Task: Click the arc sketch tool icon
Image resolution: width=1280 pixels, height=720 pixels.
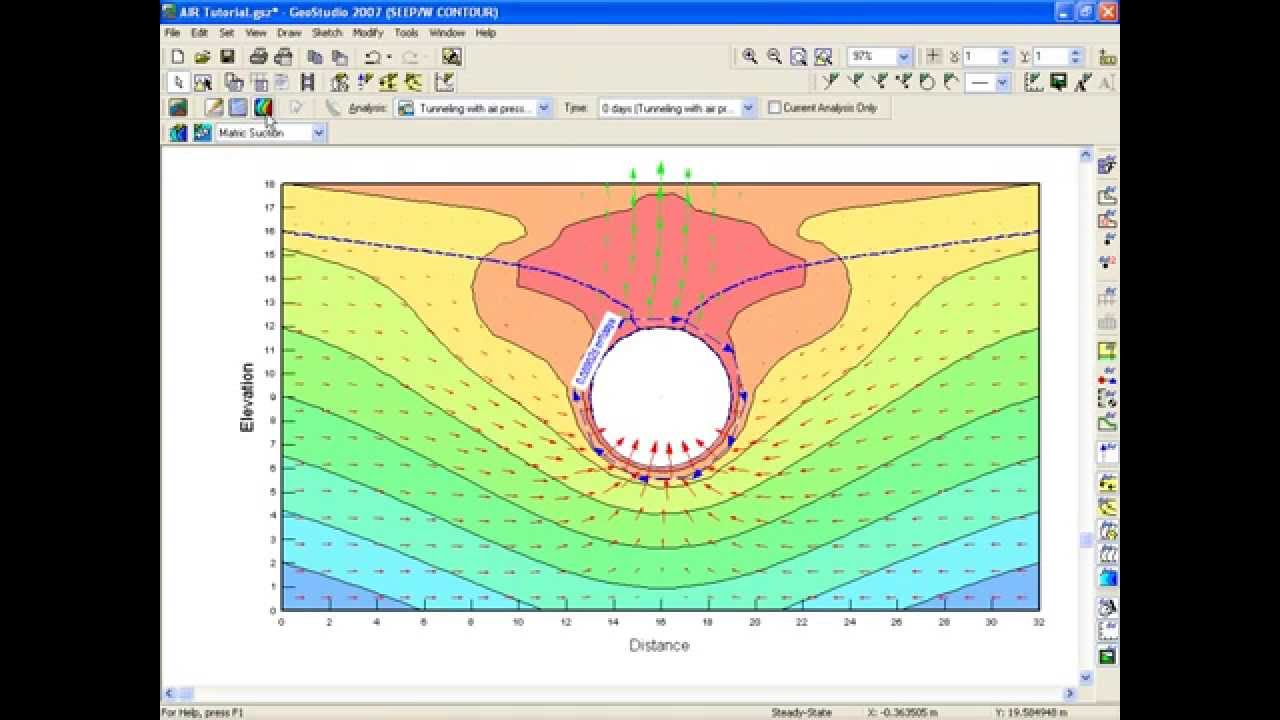Action: [950, 82]
